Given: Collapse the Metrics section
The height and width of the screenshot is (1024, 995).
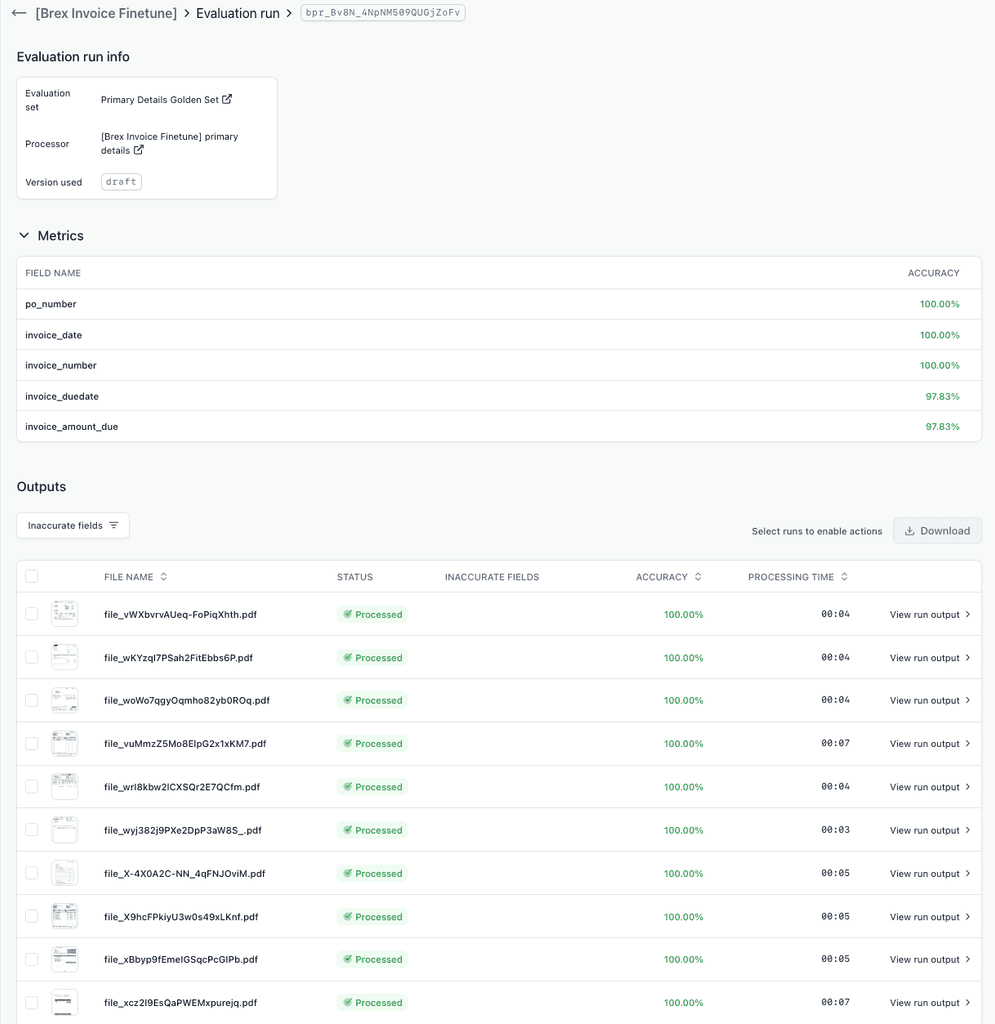Looking at the screenshot, I should [x=23, y=235].
